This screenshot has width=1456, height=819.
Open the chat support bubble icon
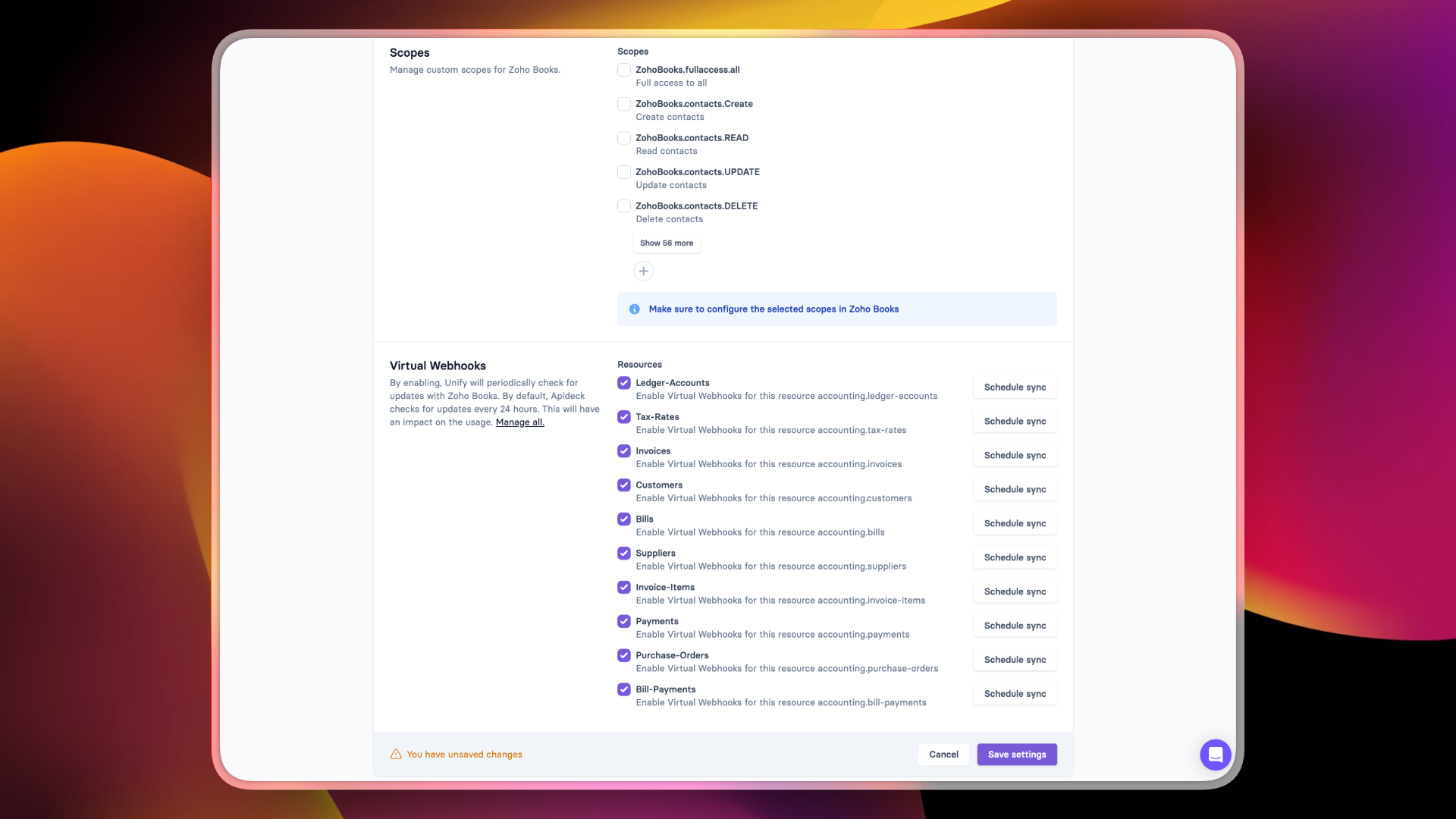[1215, 755]
